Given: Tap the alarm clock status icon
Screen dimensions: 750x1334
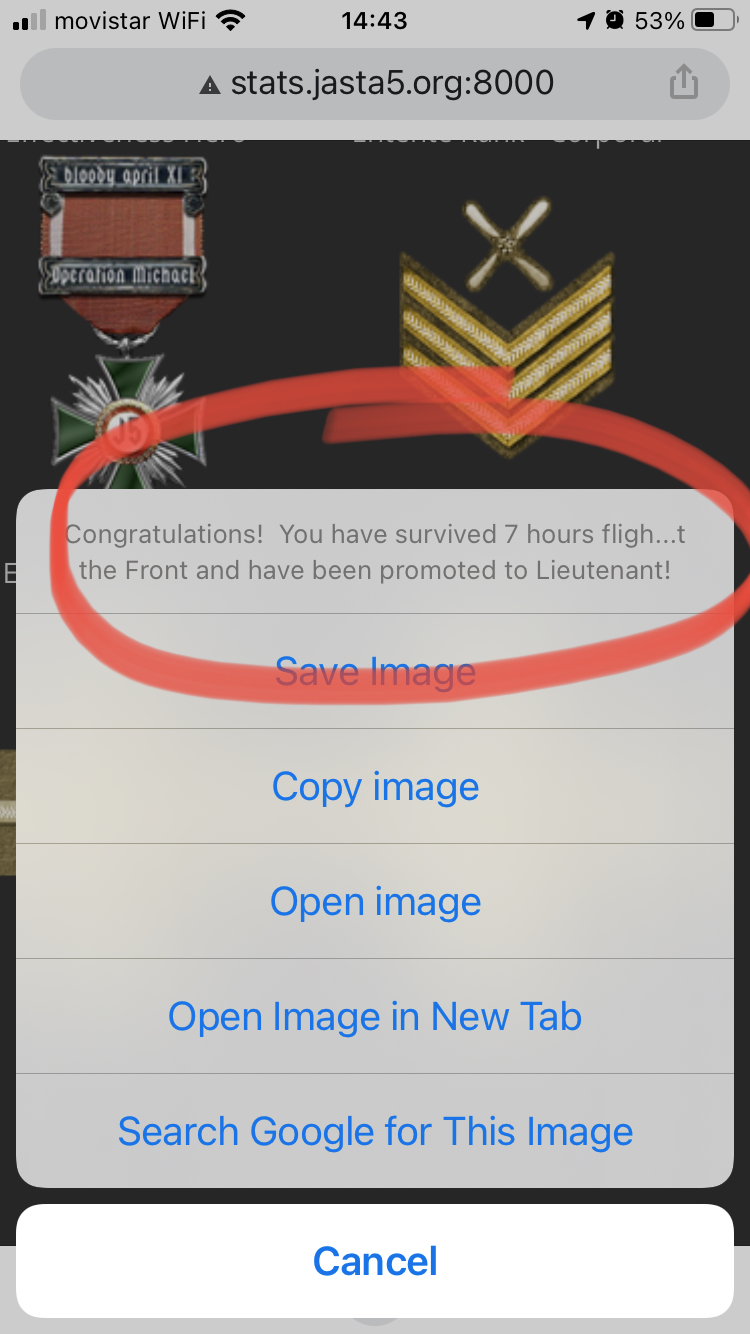Looking at the screenshot, I should click(x=615, y=20).
